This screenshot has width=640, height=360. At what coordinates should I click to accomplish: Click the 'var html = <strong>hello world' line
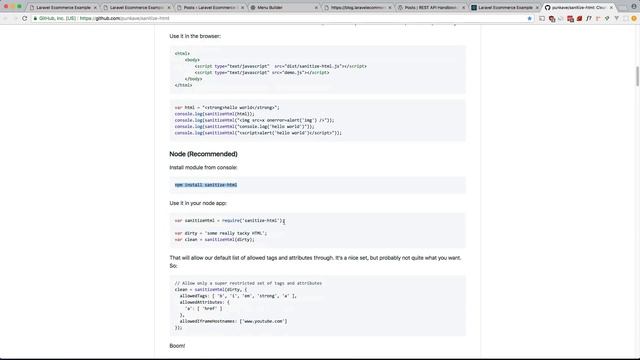227,107
